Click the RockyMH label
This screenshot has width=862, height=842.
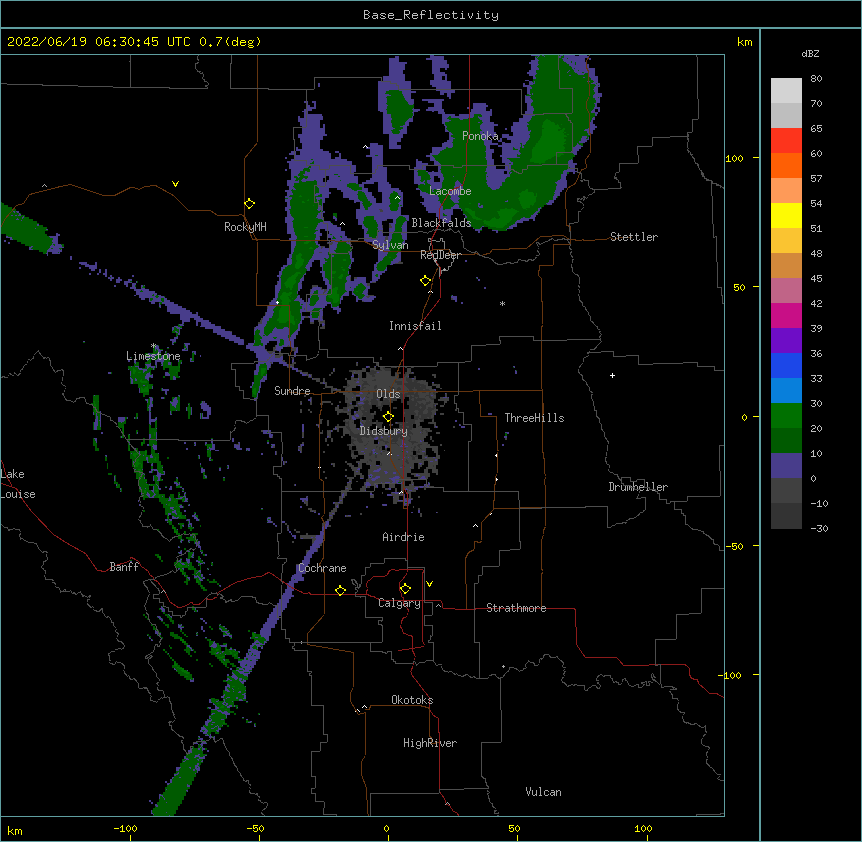pyautogui.click(x=245, y=227)
